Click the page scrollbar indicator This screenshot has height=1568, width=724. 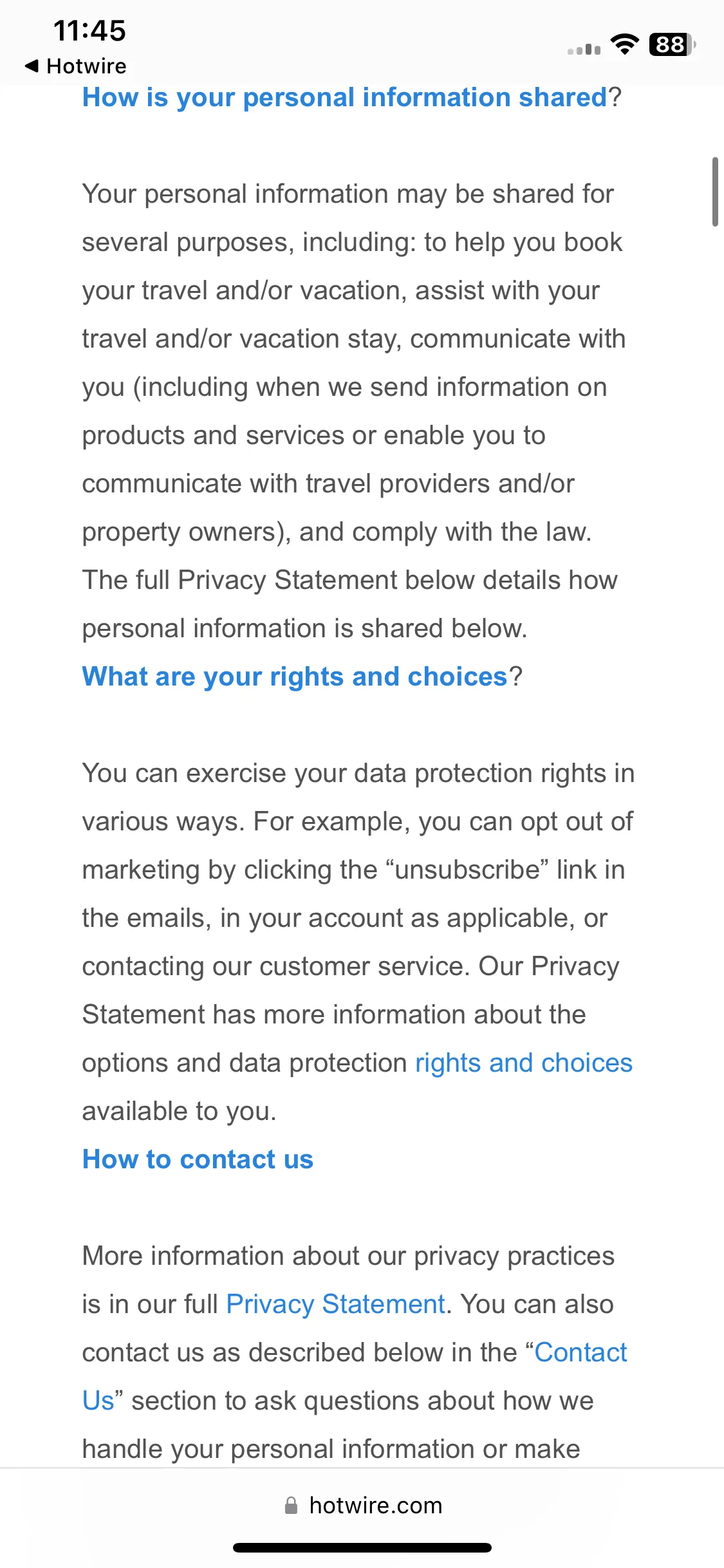click(715, 191)
